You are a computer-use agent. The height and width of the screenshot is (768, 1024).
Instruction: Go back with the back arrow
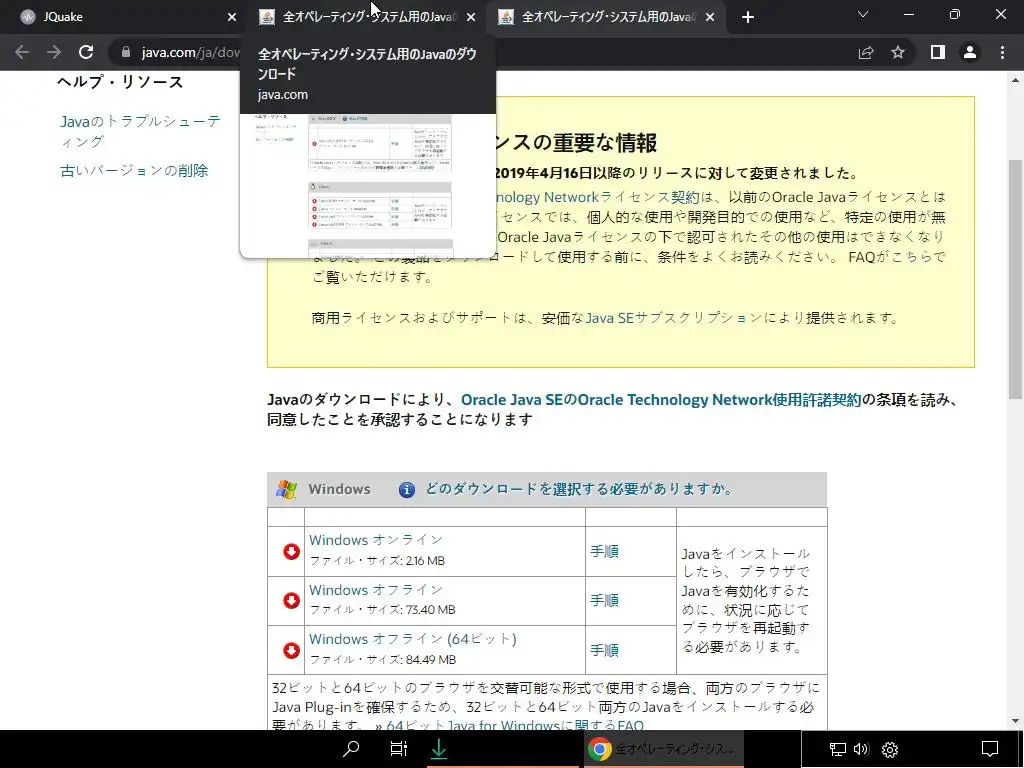[x=22, y=52]
